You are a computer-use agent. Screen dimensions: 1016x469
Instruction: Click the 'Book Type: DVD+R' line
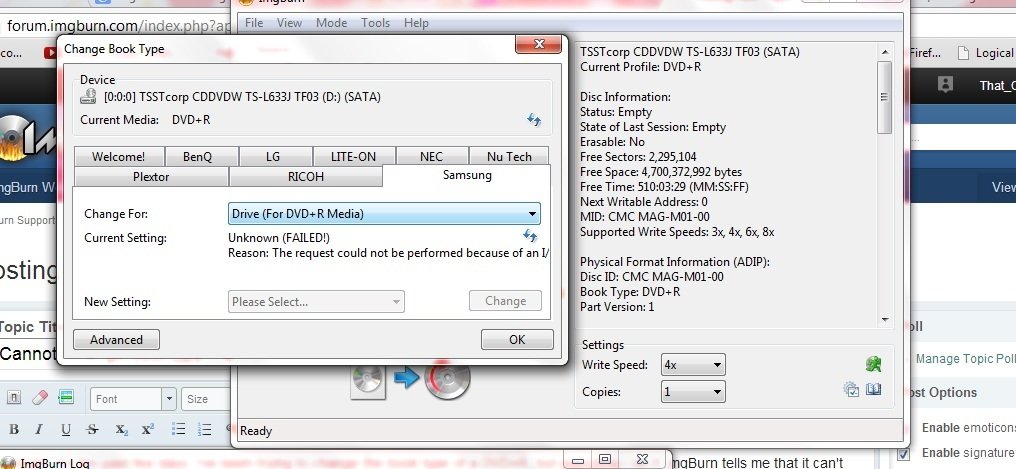tap(630, 292)
